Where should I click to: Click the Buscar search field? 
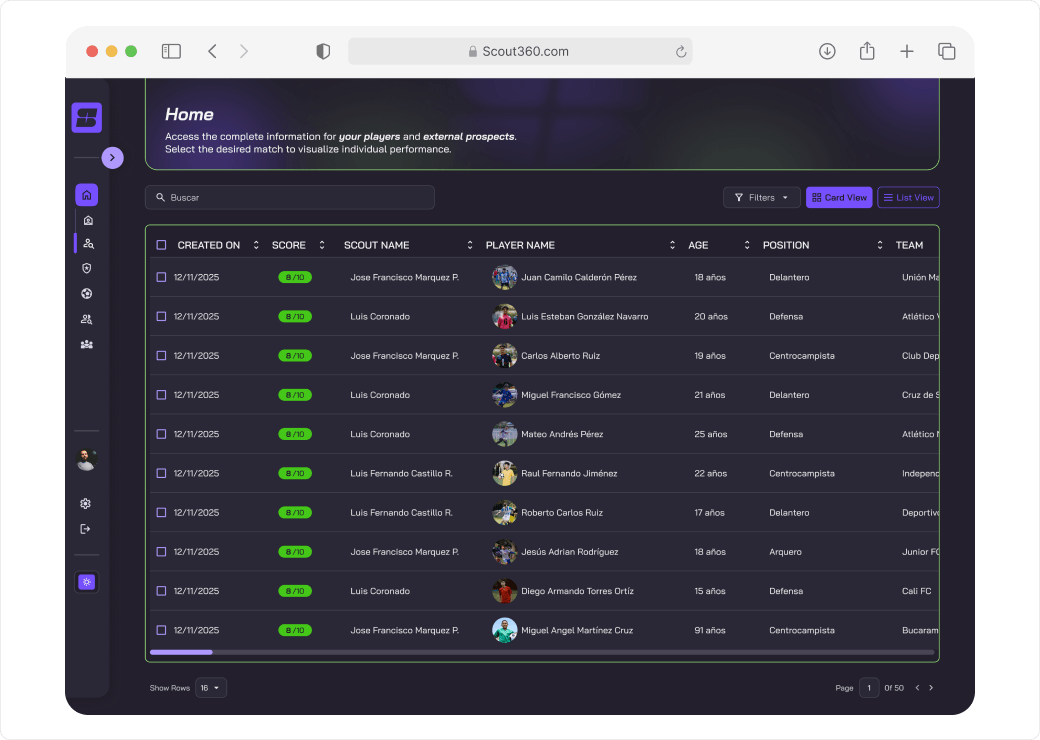pyautogui.click(x=290, y=198)
